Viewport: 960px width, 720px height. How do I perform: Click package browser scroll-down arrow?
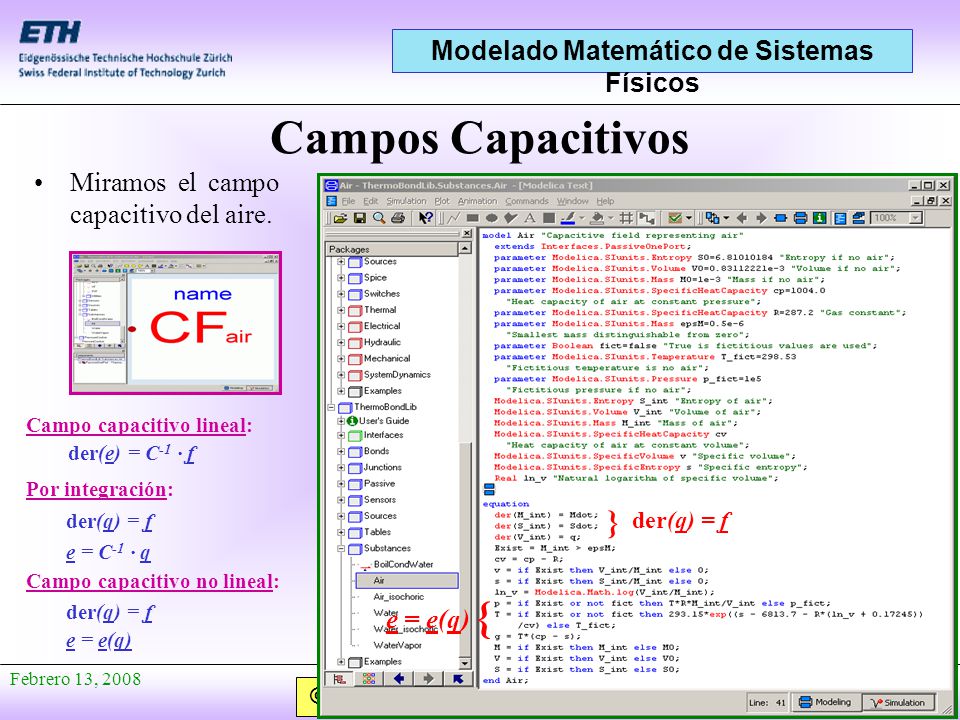tap(465, 663)
